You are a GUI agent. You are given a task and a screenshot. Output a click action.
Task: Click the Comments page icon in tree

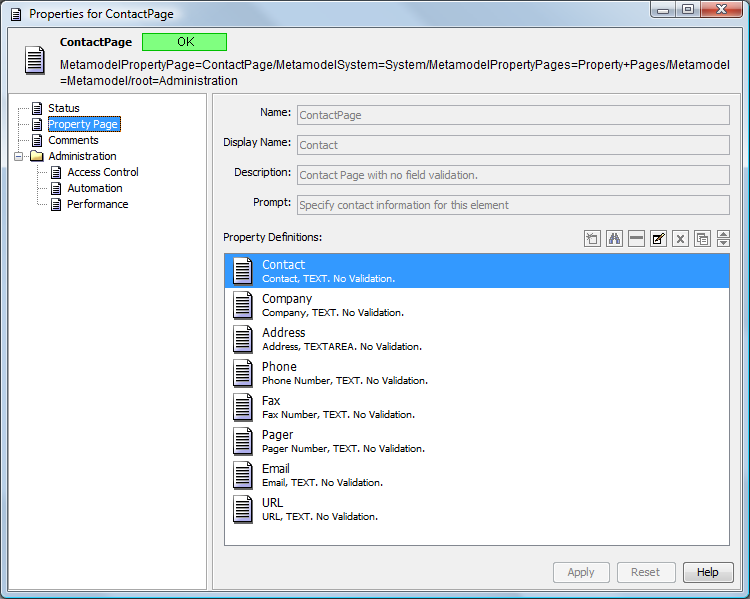(37, 140)
